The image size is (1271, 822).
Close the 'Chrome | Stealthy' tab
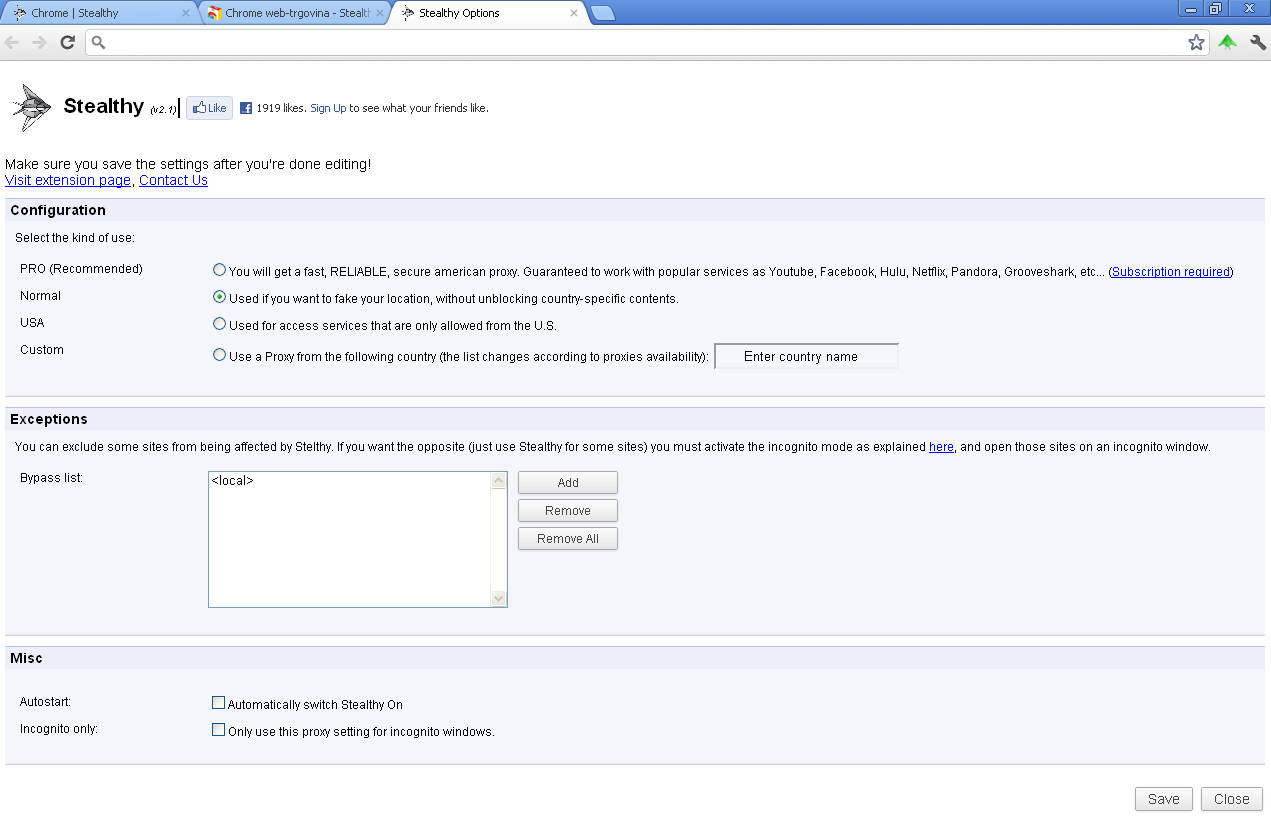pos(186,13)
